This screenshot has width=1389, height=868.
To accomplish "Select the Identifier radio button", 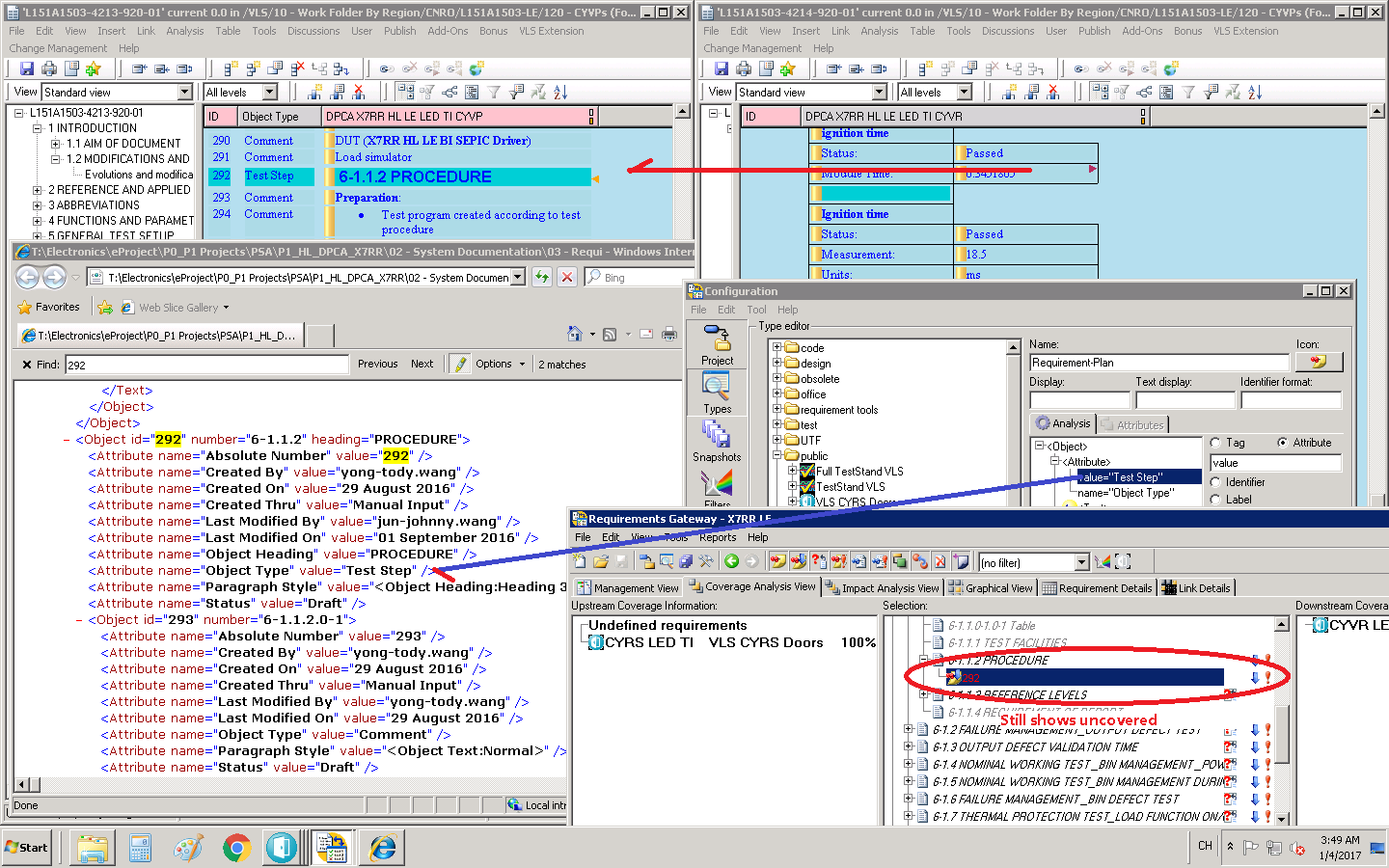I will pos(1215,482).
